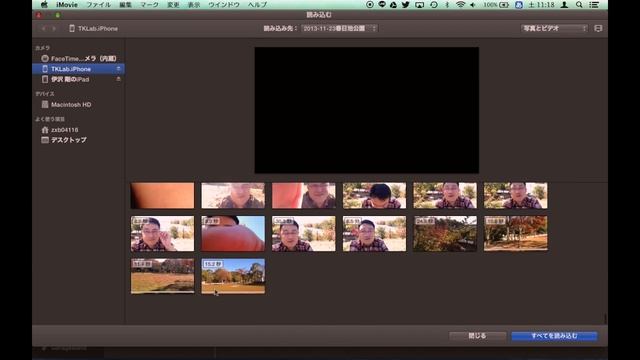The height and width of the screenshot is (360, 640).
Task: Open the Notification Center list icon
Action: tap(594, 5)
